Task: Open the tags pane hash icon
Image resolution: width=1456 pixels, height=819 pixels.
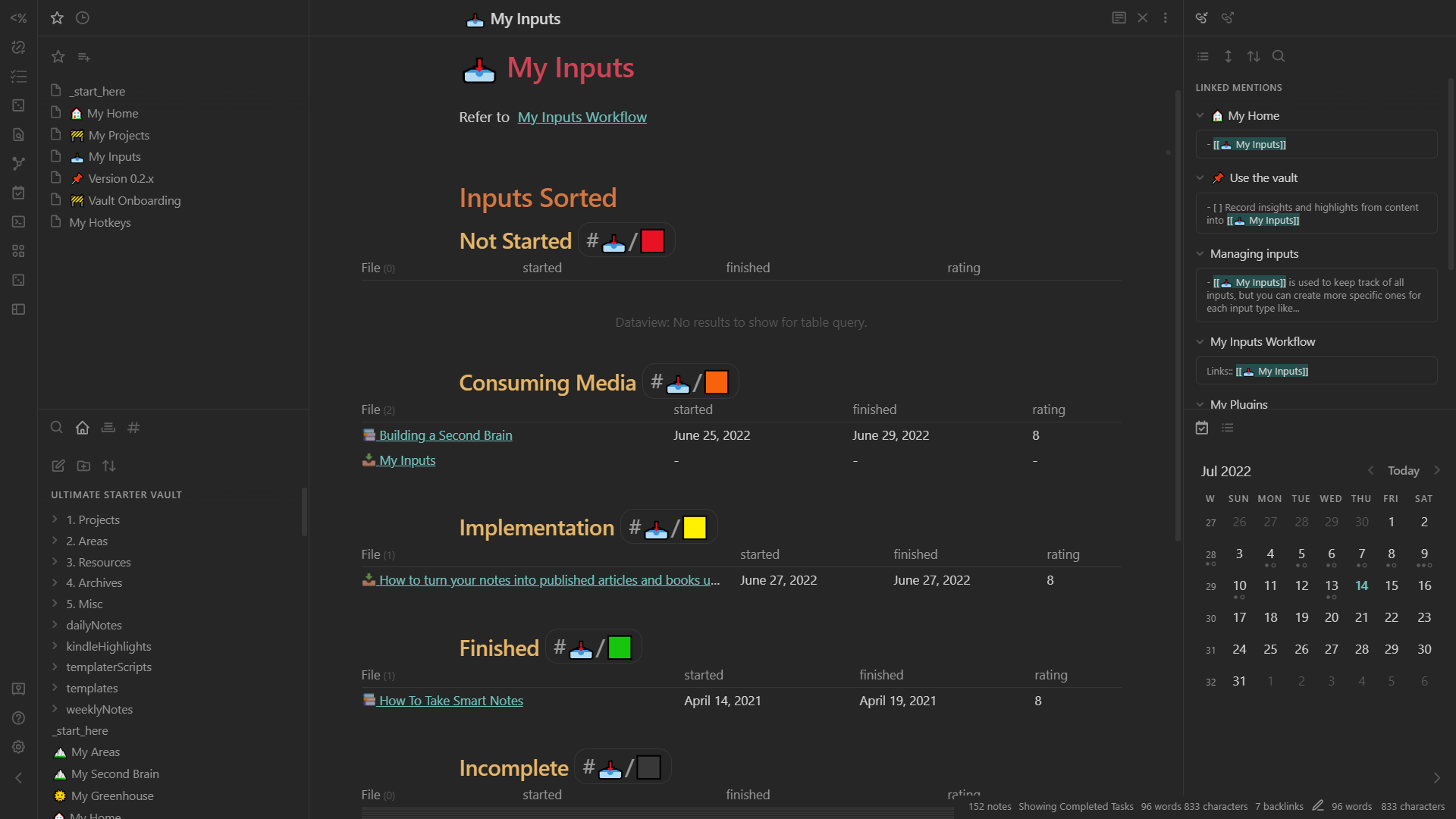Action: (133, 428)
